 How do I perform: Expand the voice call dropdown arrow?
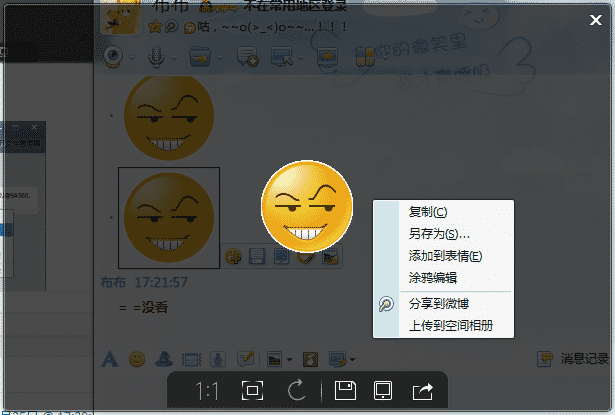(x=175, y=58)
